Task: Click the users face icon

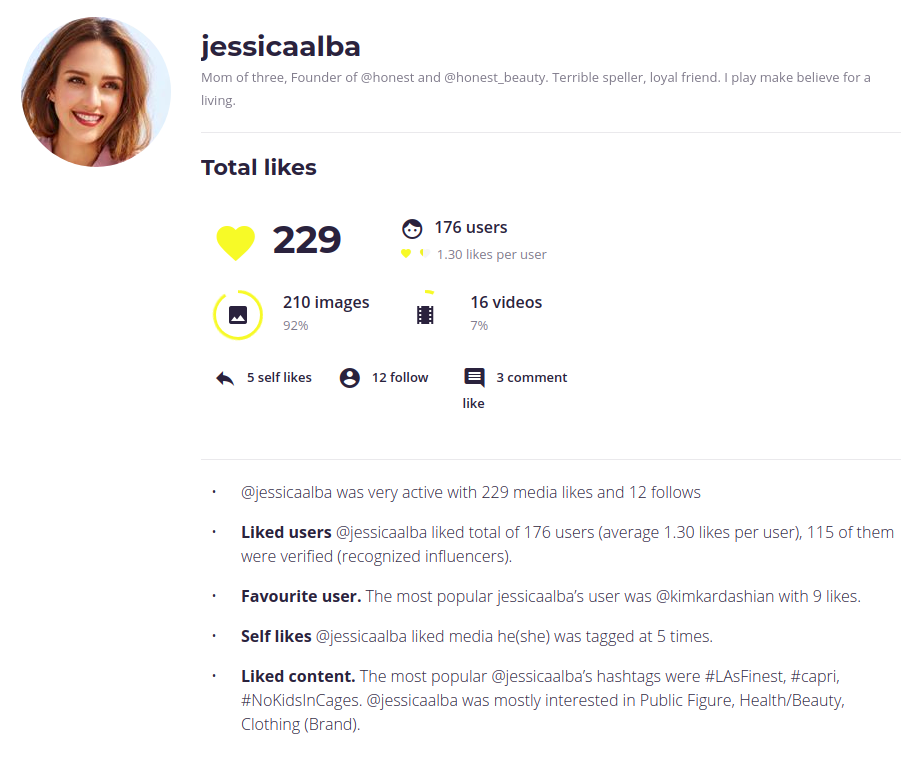Action: point(412,228)
